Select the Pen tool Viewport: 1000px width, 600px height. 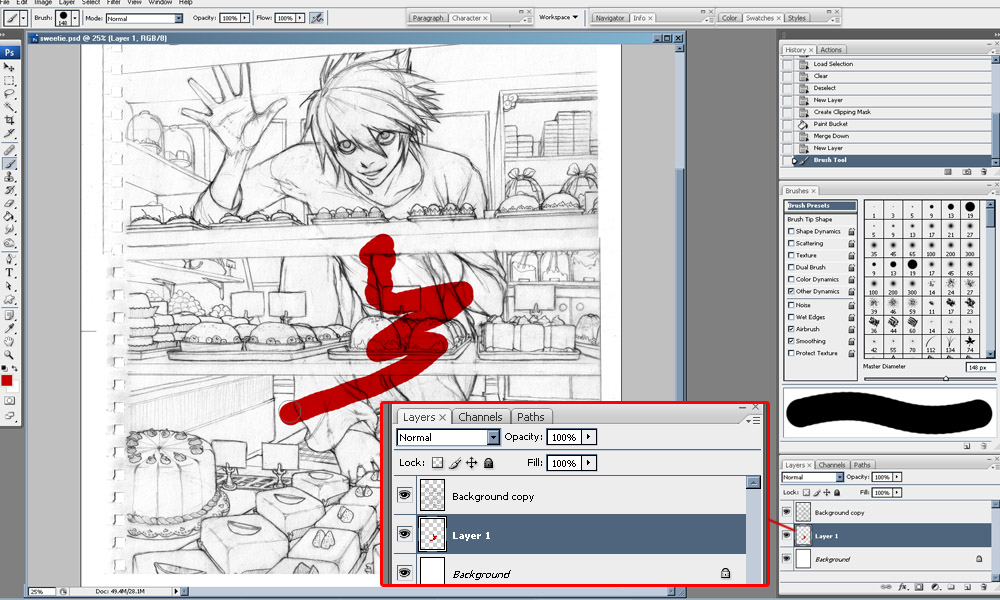pyautogui.click(x=9, y=259)
